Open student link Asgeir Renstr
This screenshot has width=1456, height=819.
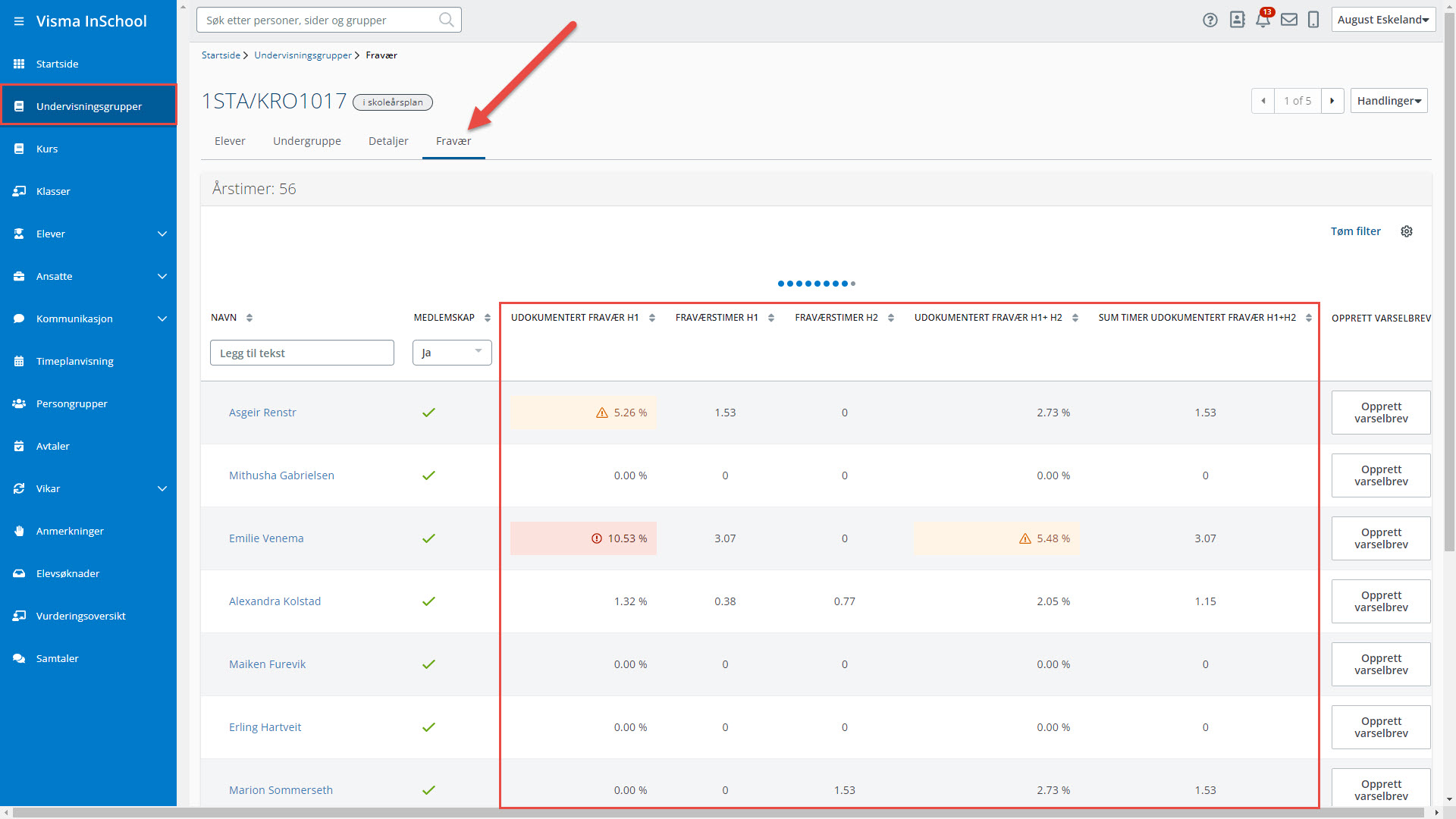click(x=262, y=413)
